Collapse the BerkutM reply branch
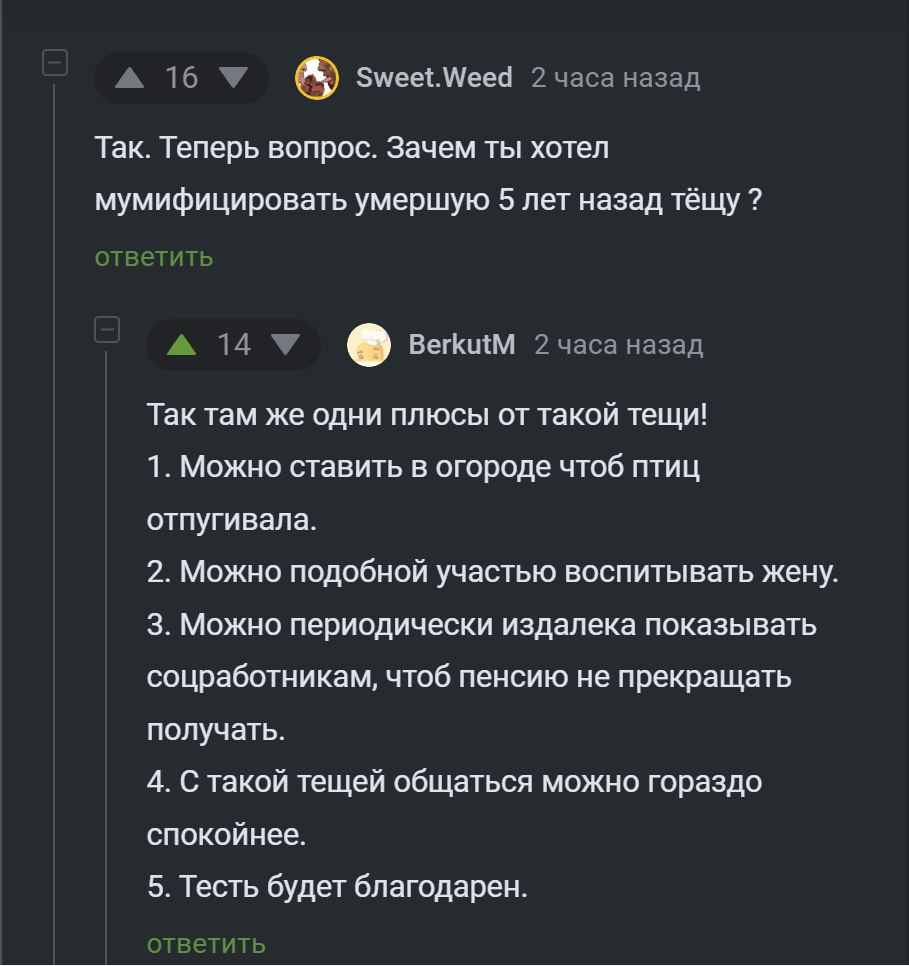The height and width of the screenshot is (966, 909). 106,330
